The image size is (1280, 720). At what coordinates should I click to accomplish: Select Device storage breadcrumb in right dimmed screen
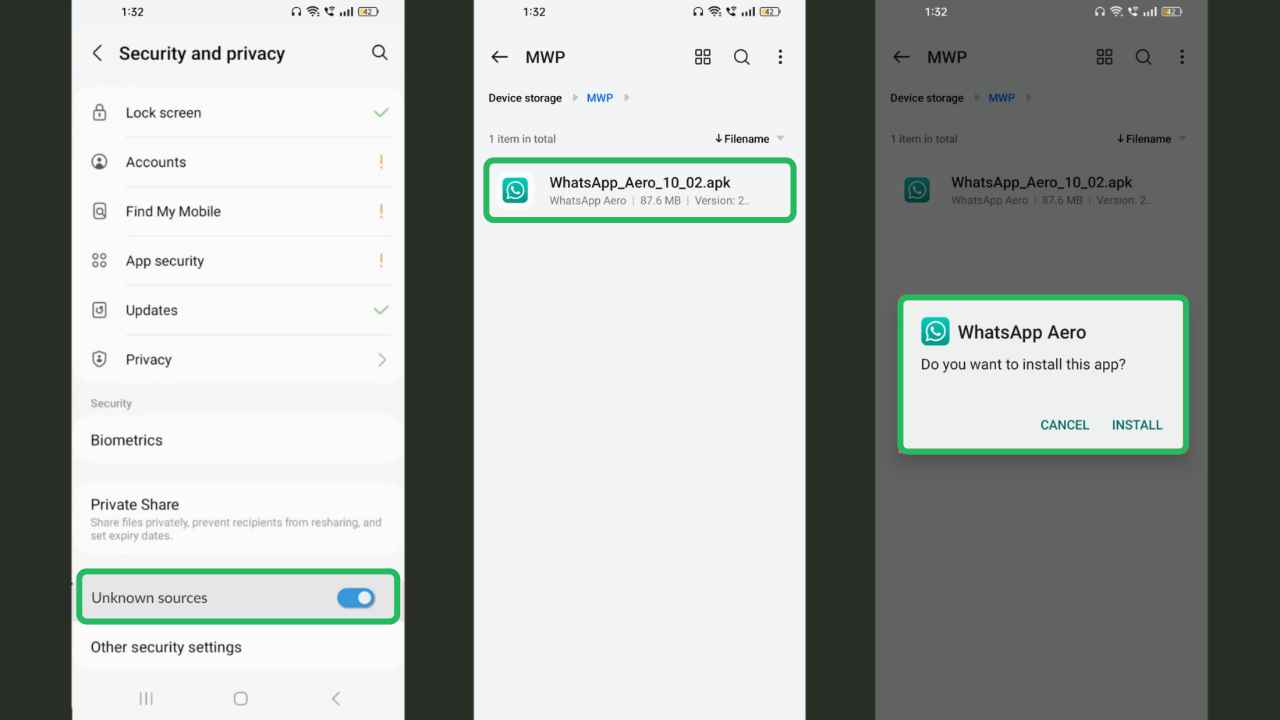click(x=927, y=98)
